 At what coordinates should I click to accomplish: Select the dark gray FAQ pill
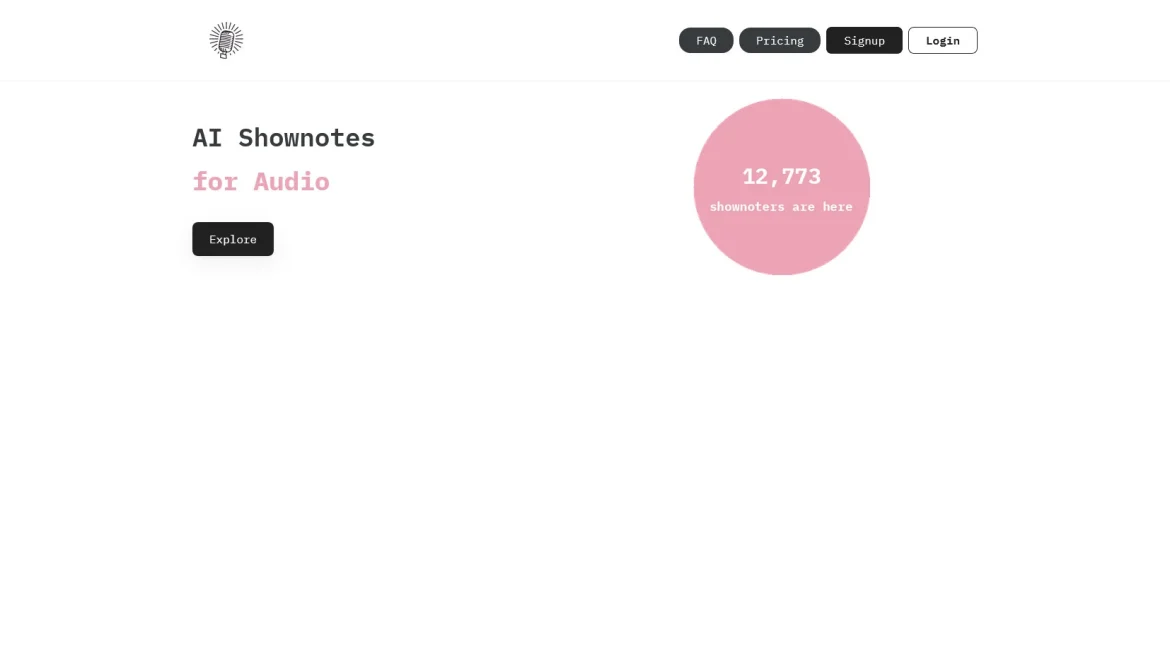(706, 40)
